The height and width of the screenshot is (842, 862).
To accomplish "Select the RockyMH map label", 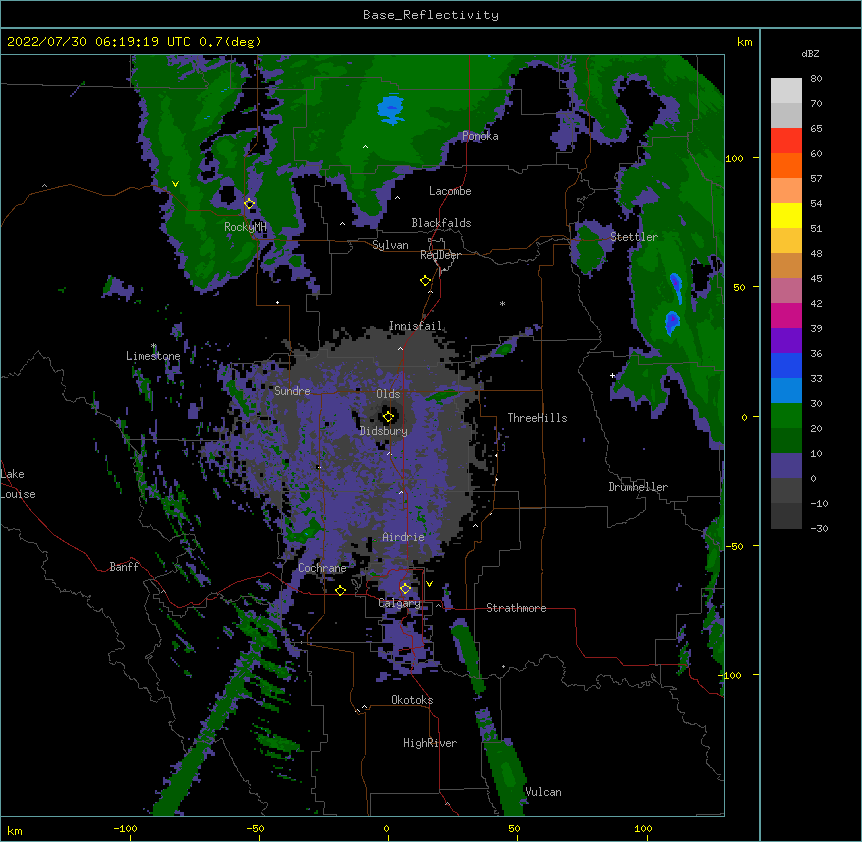I will [x=245, y=227].
